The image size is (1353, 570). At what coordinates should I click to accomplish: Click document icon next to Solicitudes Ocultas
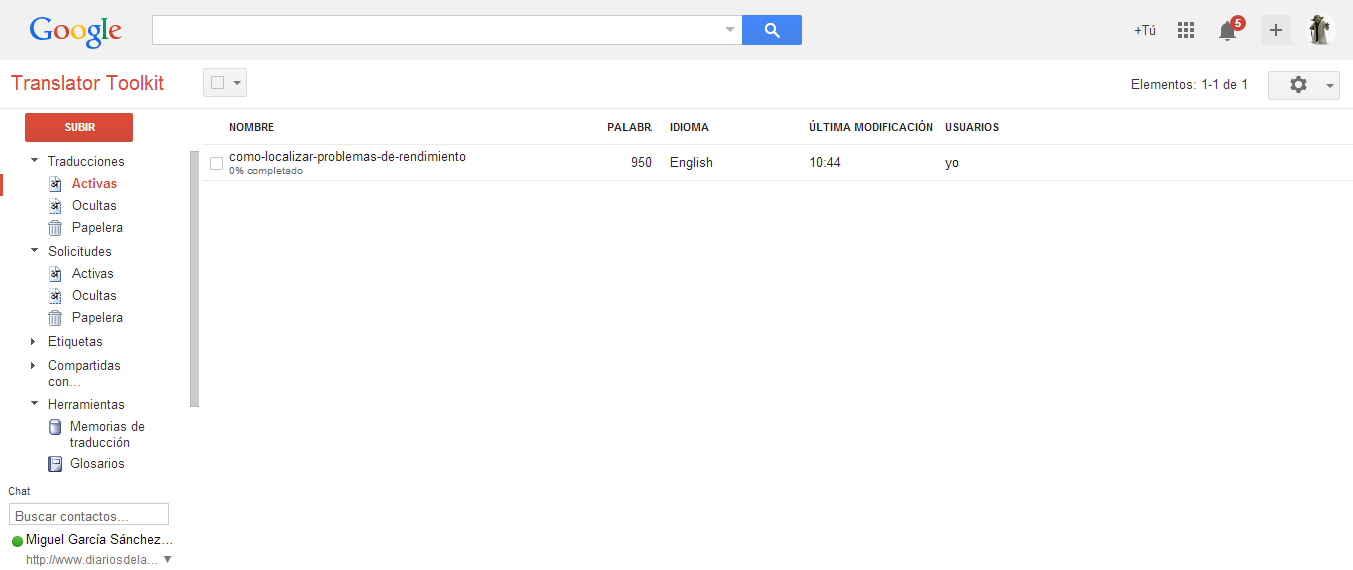tap(56, 296)
